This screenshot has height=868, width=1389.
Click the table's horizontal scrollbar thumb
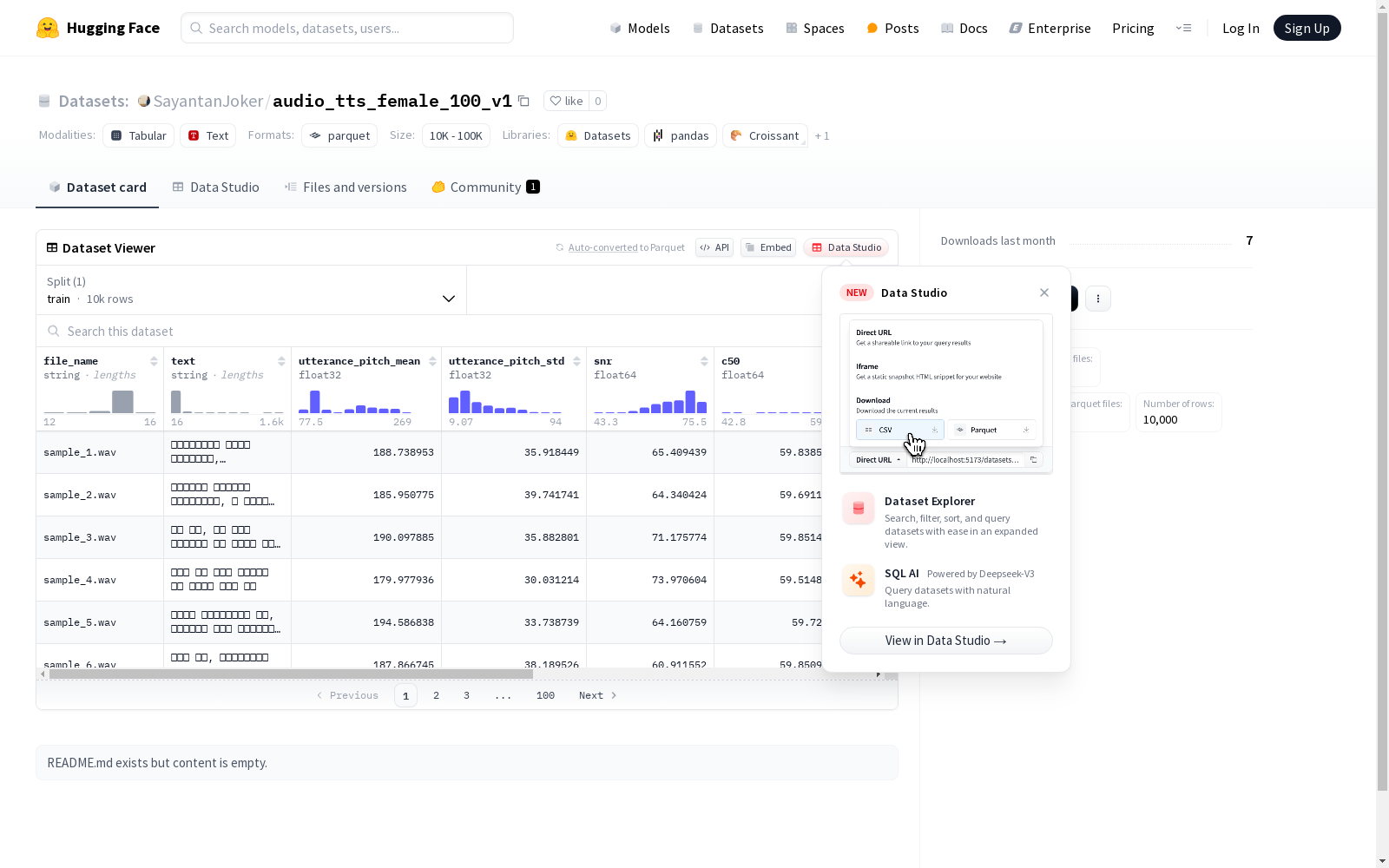tap(291, 674)
